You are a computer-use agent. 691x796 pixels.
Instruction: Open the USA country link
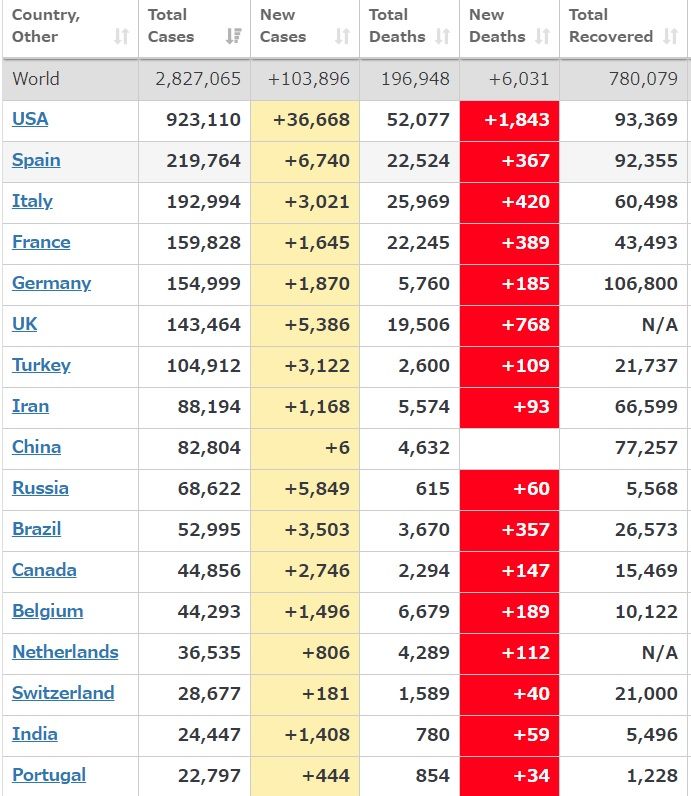click(30, 119)
